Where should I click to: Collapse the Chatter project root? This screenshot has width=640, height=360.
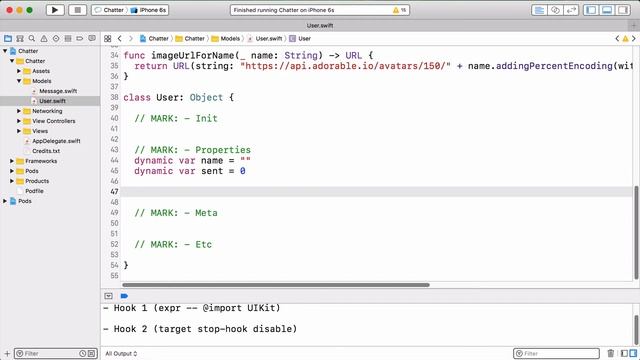pyautogui.click(x=5, y=51)
